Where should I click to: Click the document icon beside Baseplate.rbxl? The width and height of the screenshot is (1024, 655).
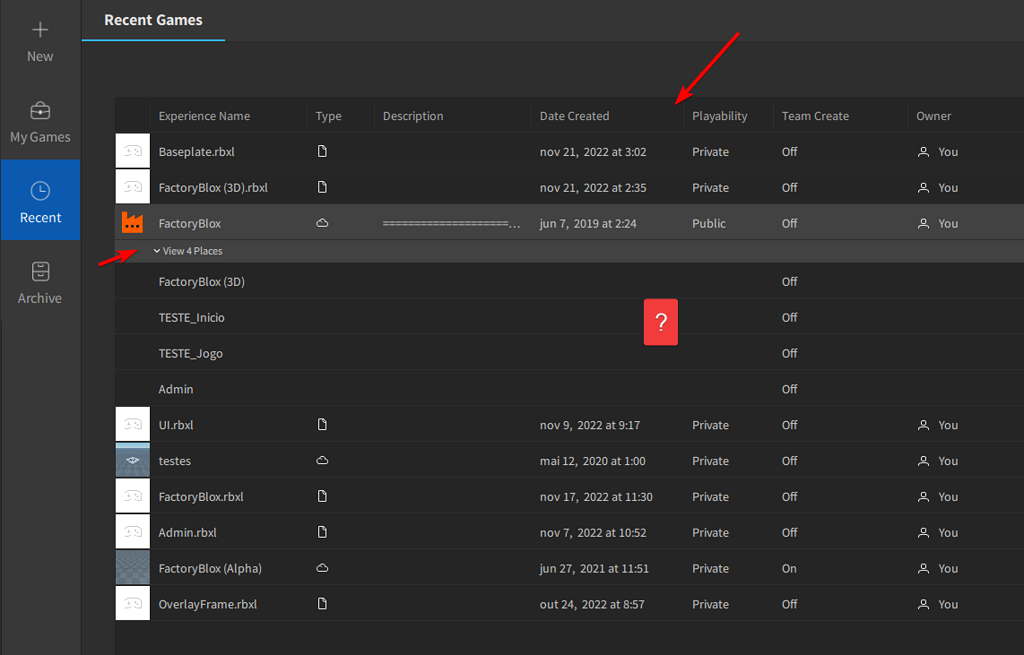click(322, 151)
